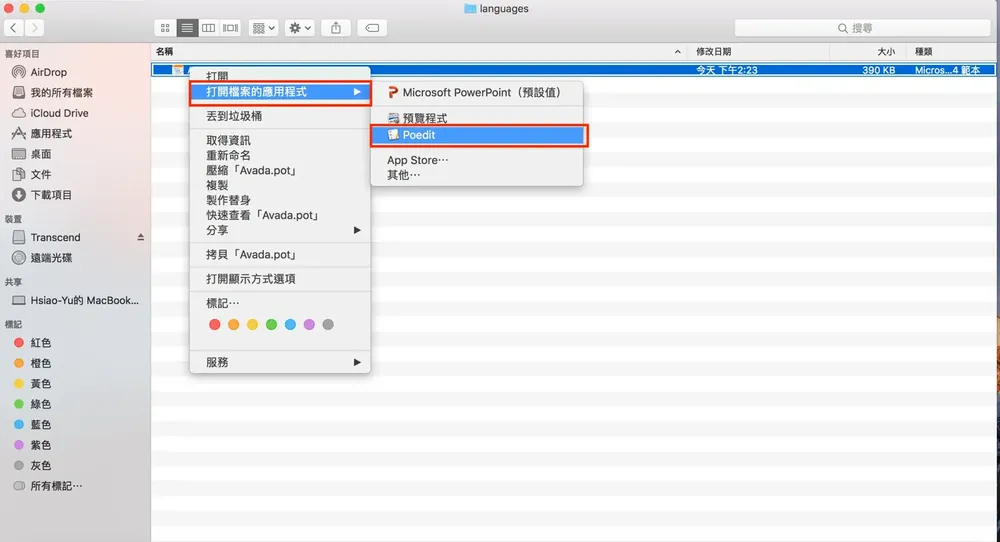
Task: Click the share icon in toolbar
Action: pos(336,28)
